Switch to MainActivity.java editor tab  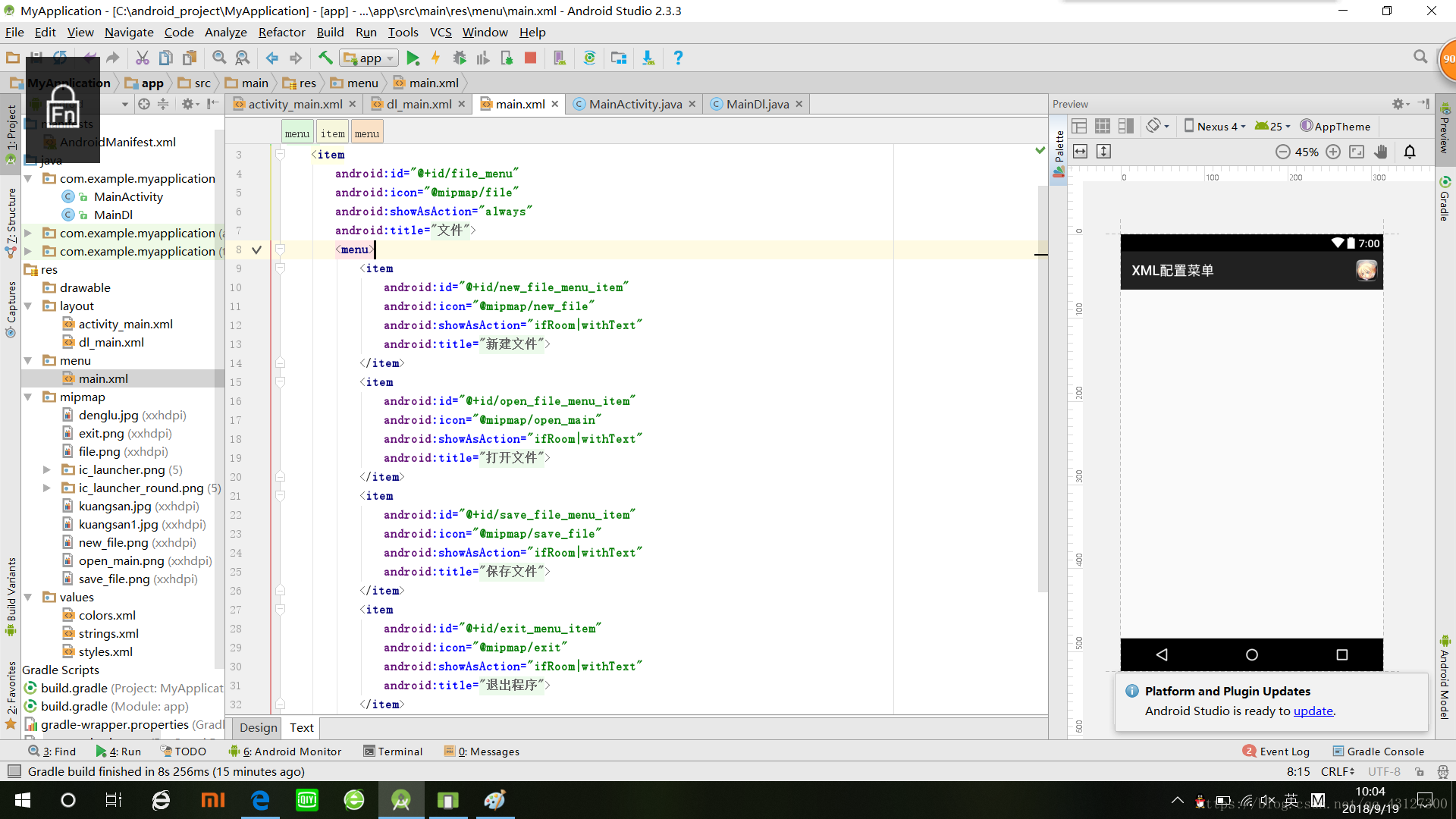pos(635,104)
